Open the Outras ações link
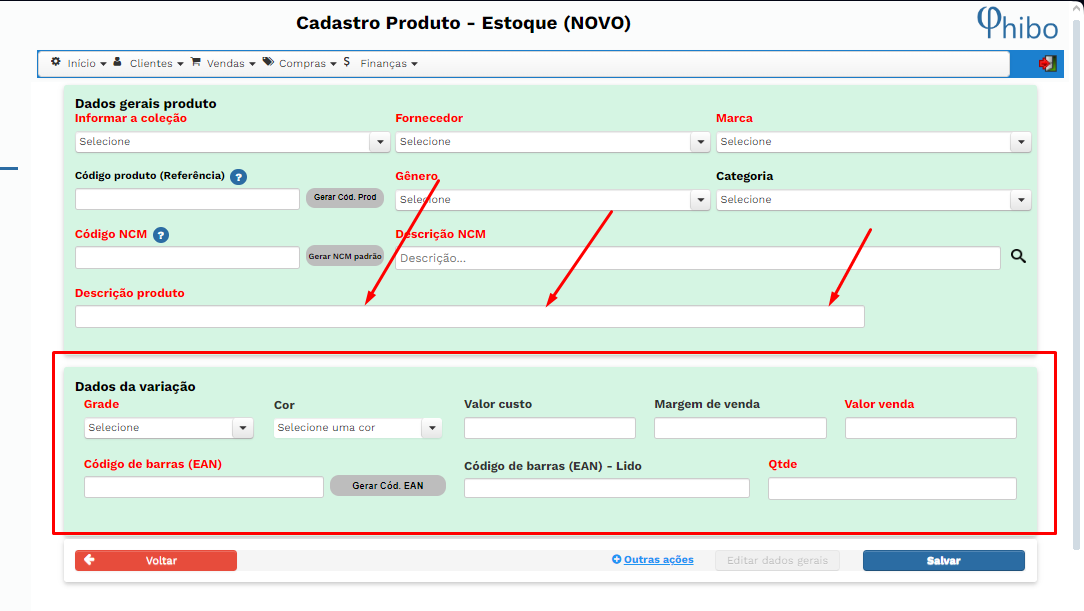This screenshot has height=611, width=1084. point(658,560)
